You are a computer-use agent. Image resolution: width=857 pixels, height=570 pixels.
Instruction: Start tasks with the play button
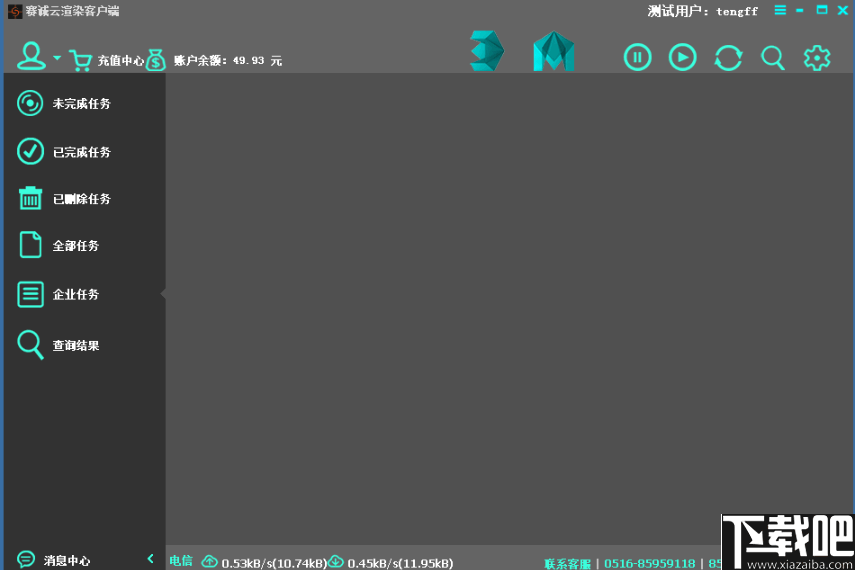[x=683, y=57]
